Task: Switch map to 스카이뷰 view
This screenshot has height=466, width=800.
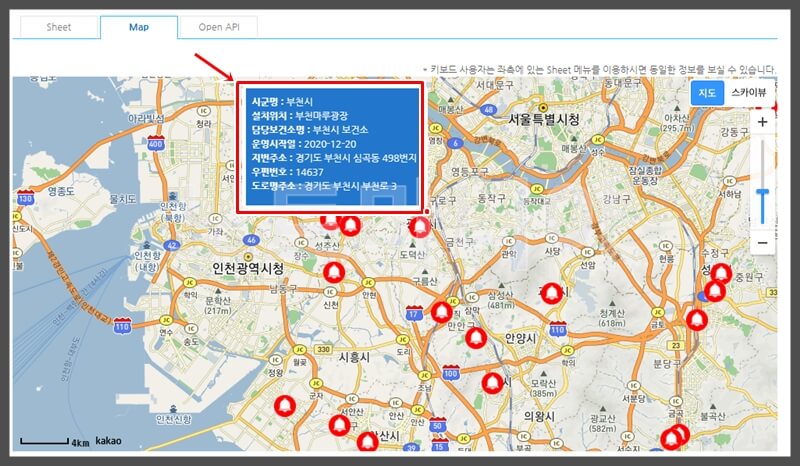Action: pyautogui.click(x=749, y=93)
